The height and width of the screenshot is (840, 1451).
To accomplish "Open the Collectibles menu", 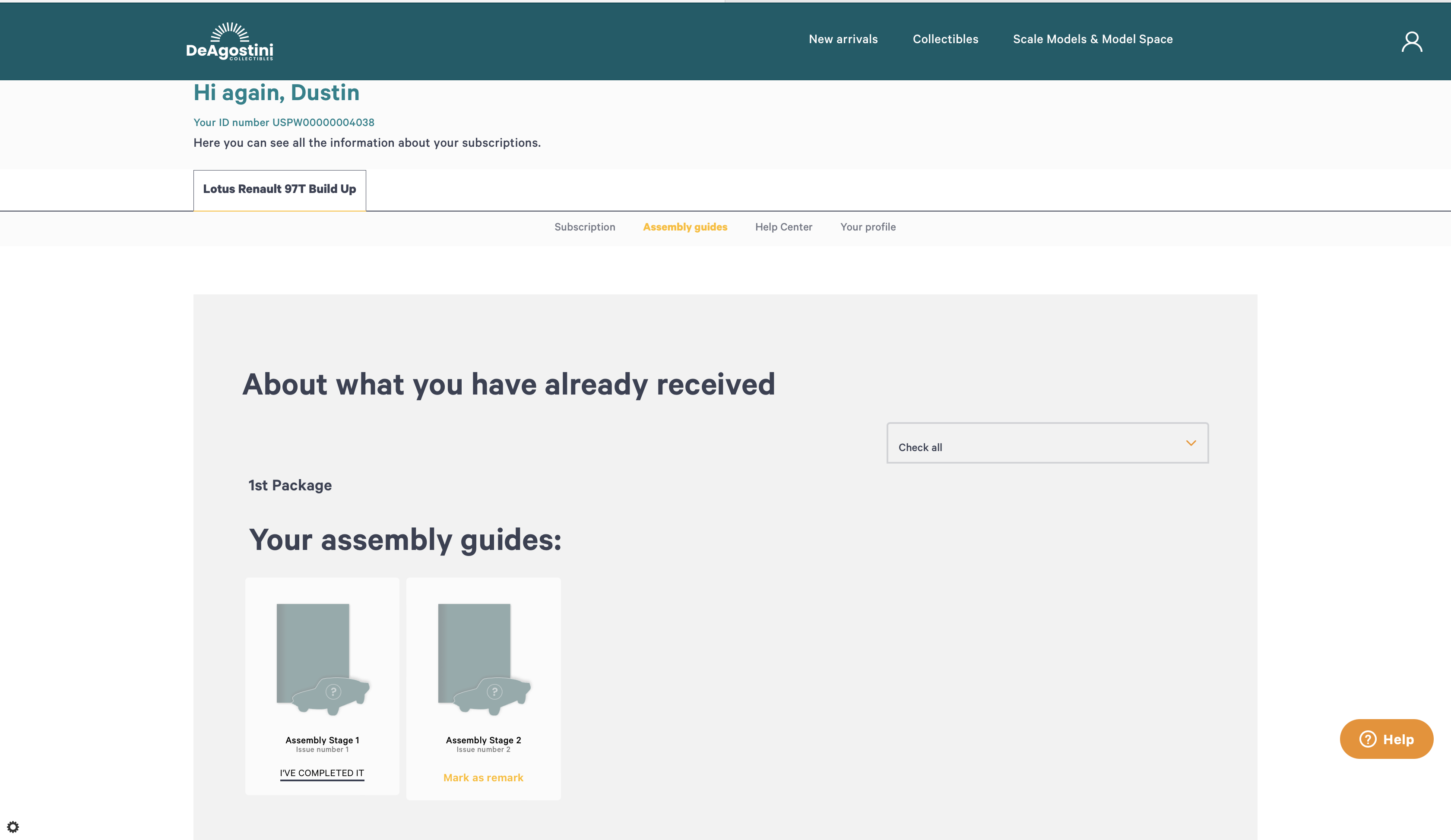I will [945, 39].
